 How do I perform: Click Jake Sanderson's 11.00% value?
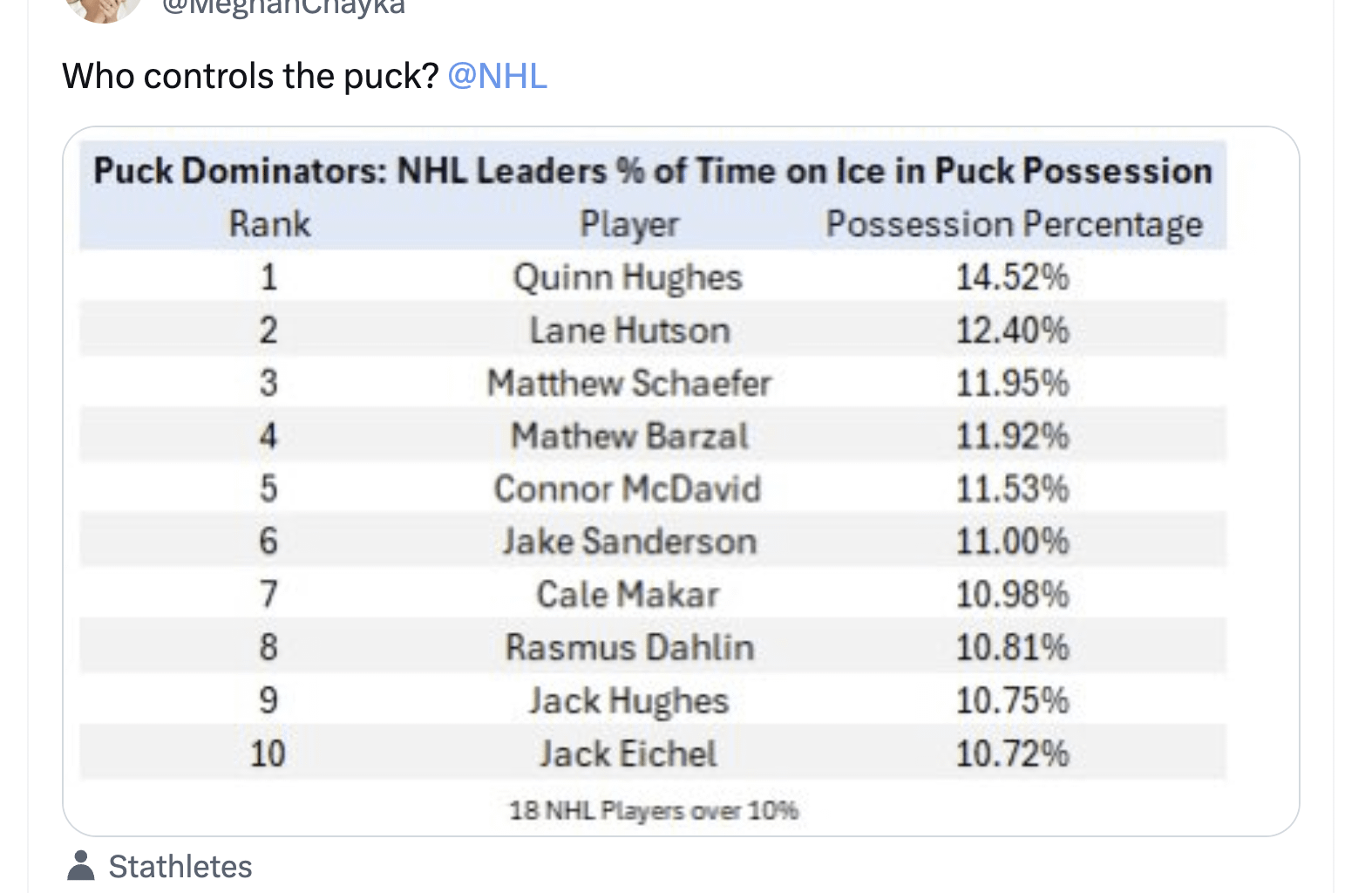coord(1011,542)
